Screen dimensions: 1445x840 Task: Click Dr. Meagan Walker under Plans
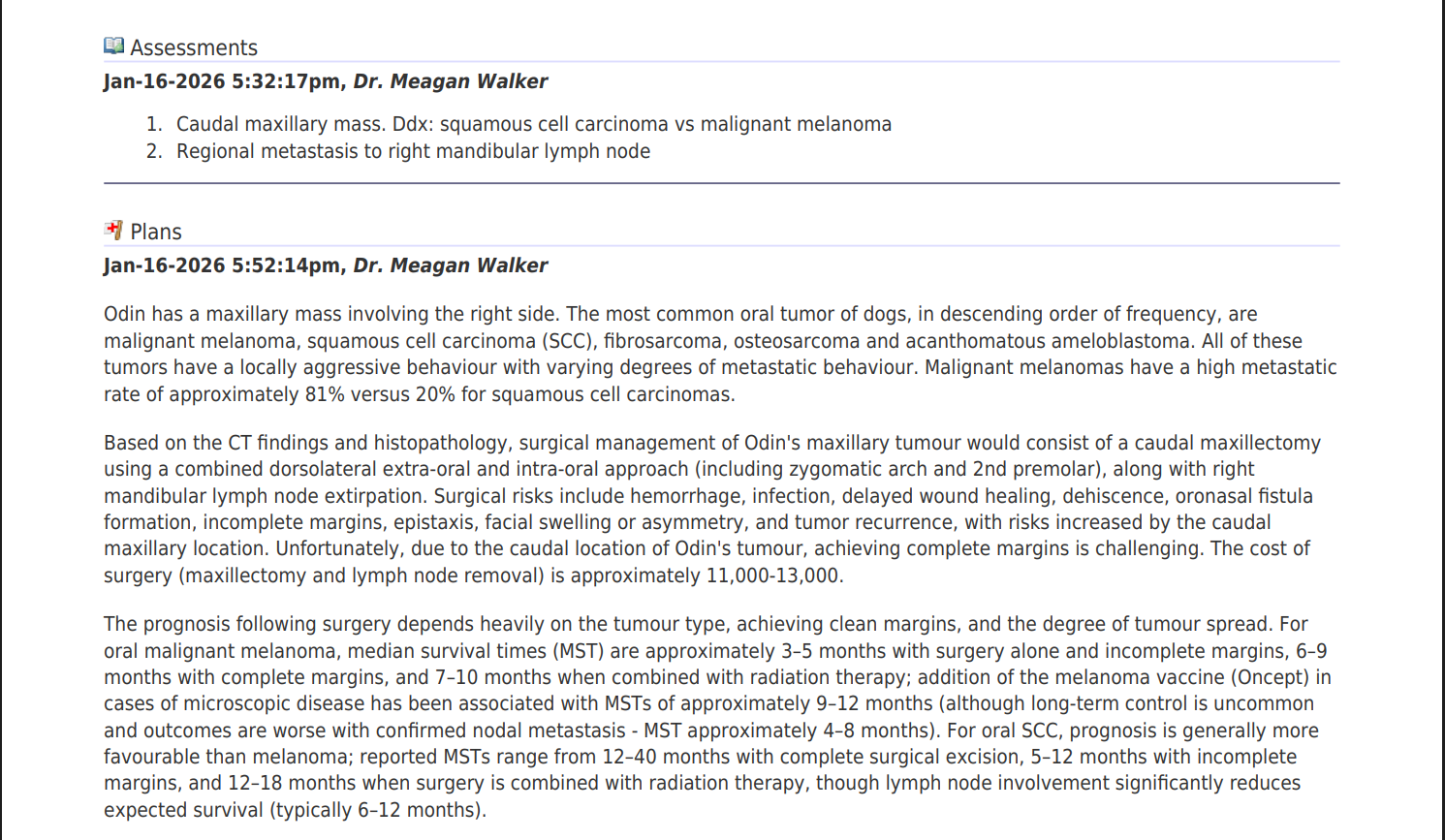[451, 265]
